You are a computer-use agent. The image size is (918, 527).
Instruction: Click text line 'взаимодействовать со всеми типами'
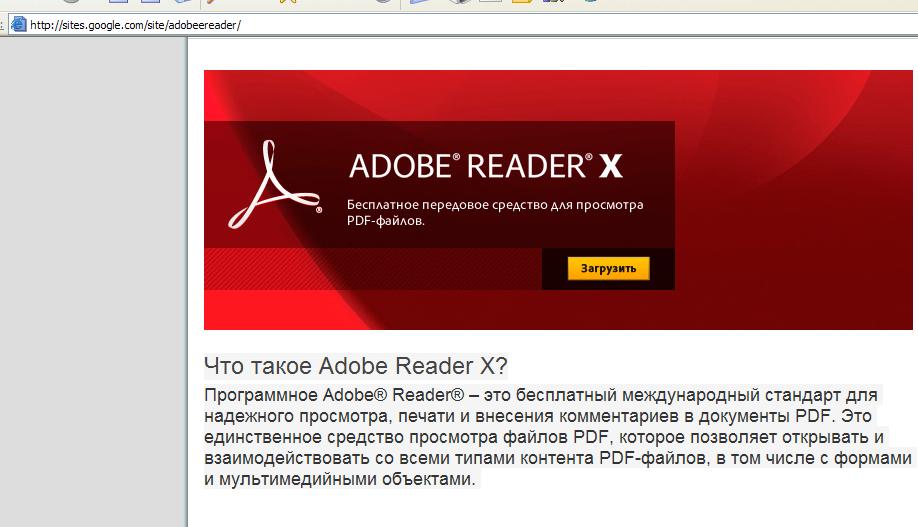tap(558, 458)
